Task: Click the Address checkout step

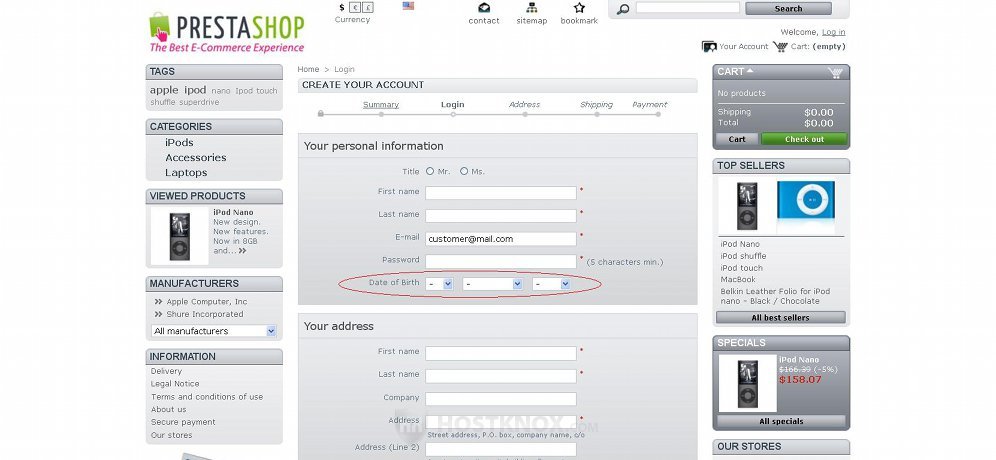Action: (524, 104)
